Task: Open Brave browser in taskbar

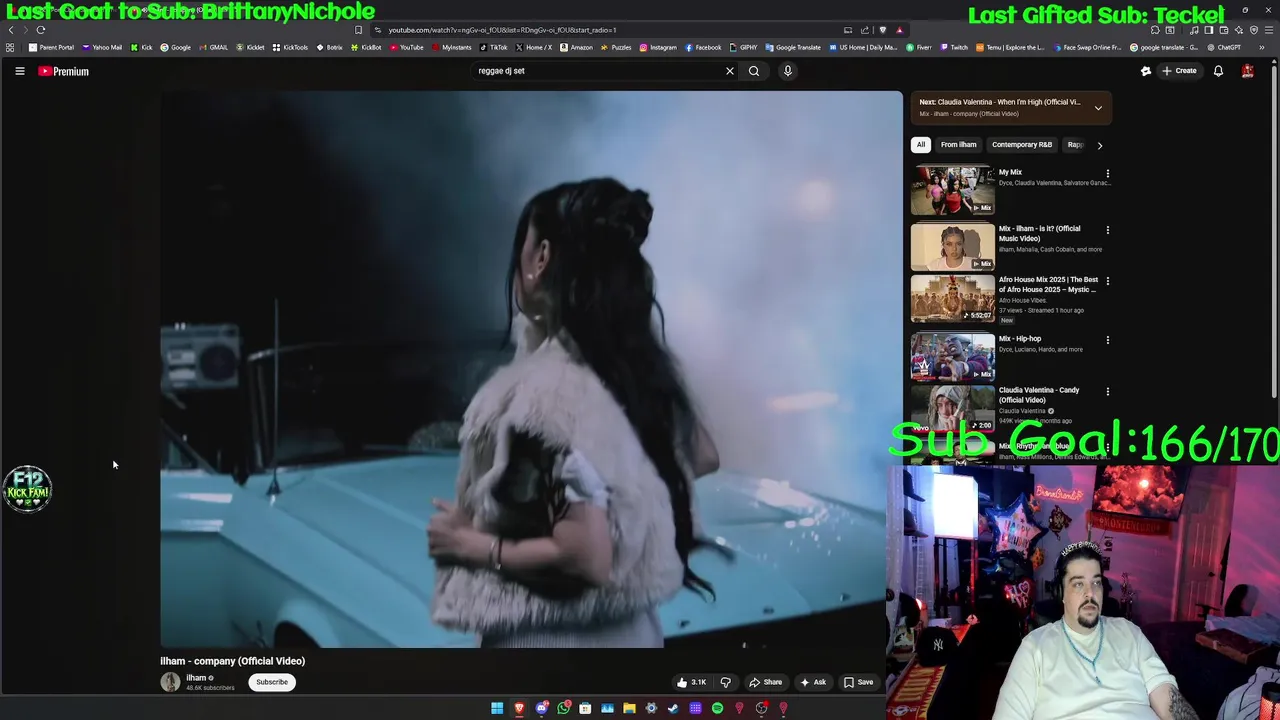Action: (519, 708)
